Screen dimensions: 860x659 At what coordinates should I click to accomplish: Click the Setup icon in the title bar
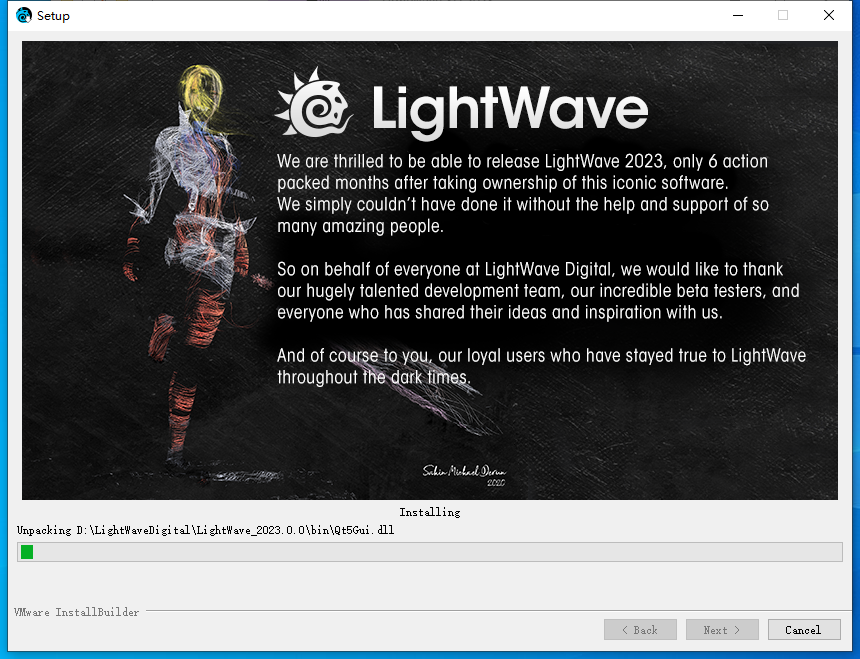(x=22, y=15)
